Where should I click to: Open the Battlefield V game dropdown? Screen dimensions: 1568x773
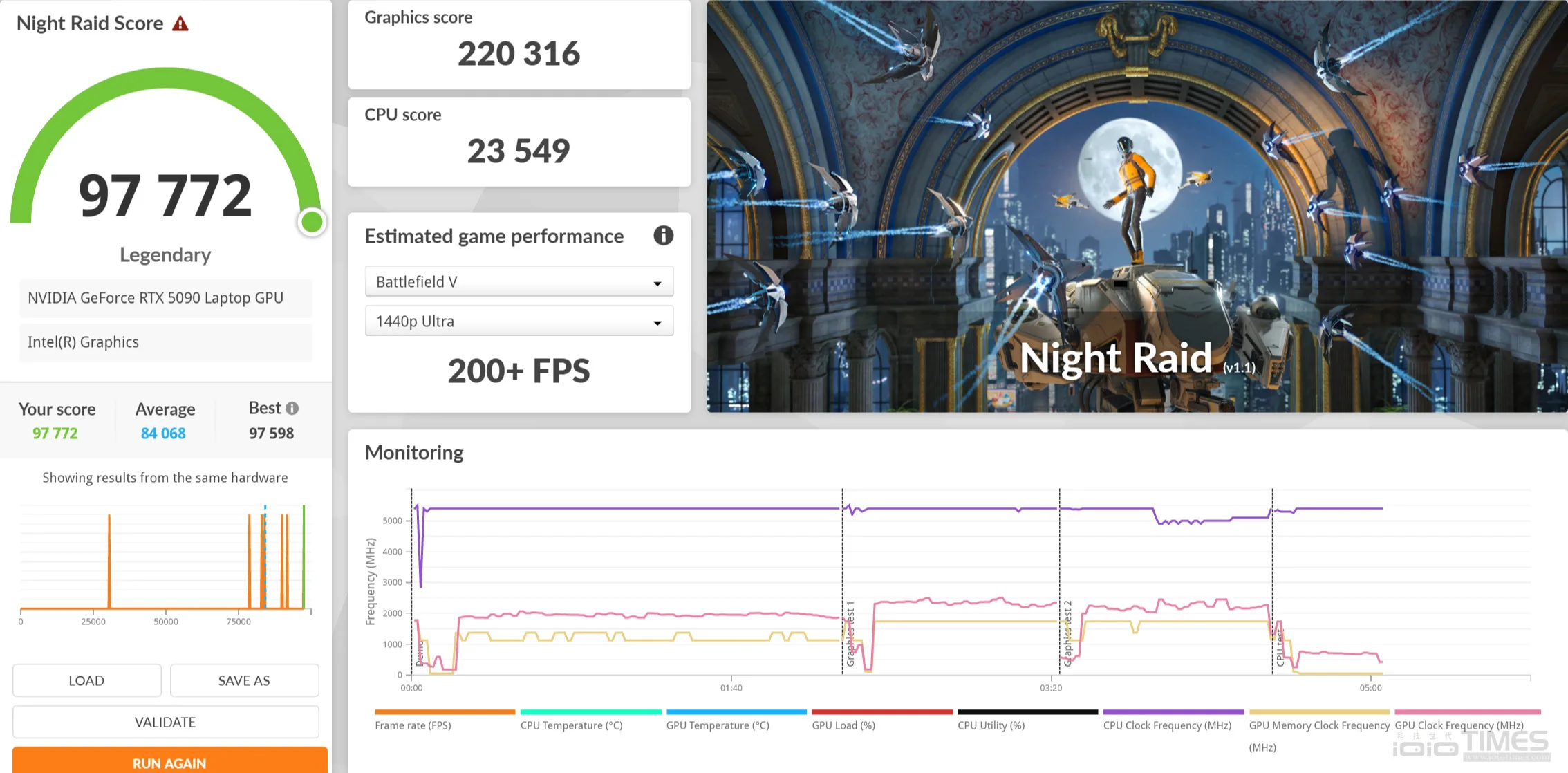tap(519, 281)
